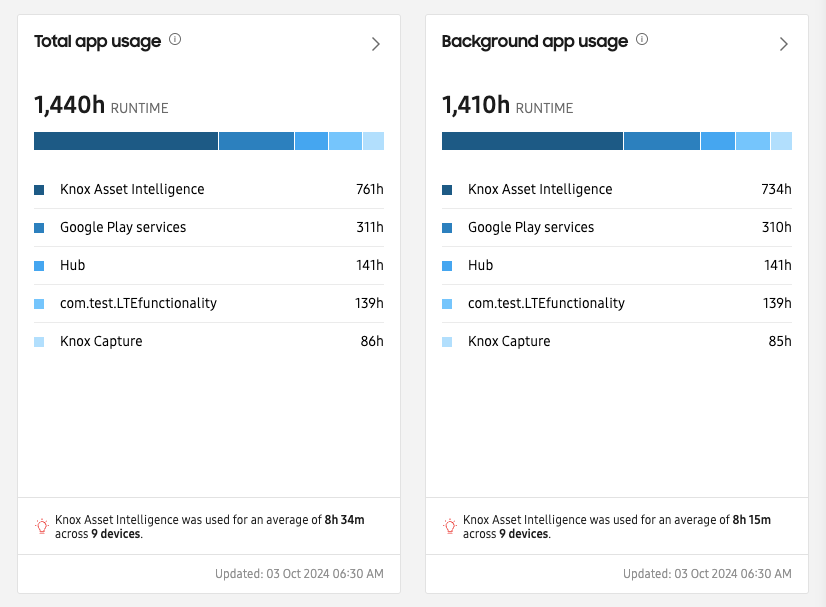
Task: Open Background app usage details via chevron
Action: tap(784, 44)
